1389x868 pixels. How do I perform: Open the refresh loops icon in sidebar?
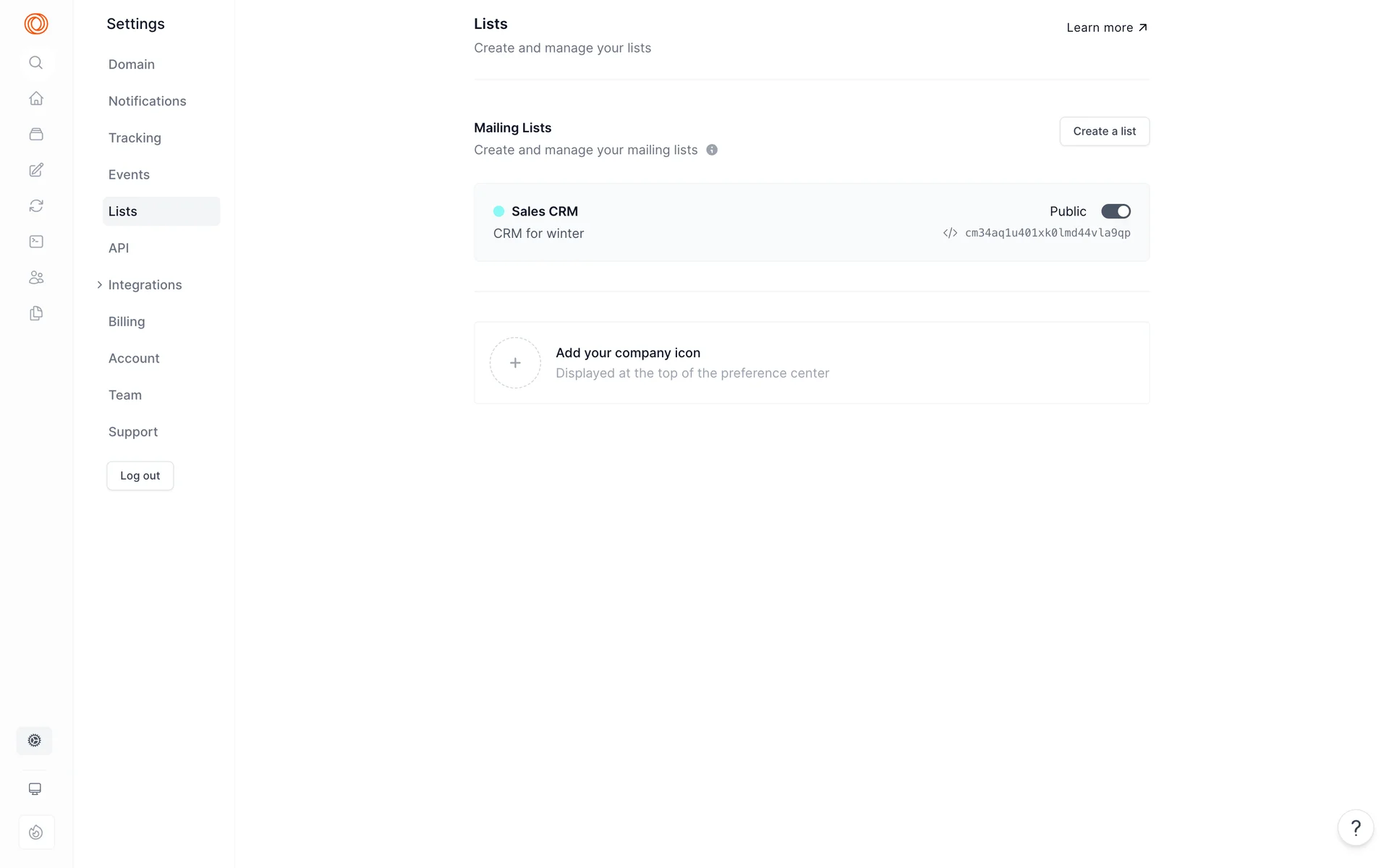(x=36, y=206)
